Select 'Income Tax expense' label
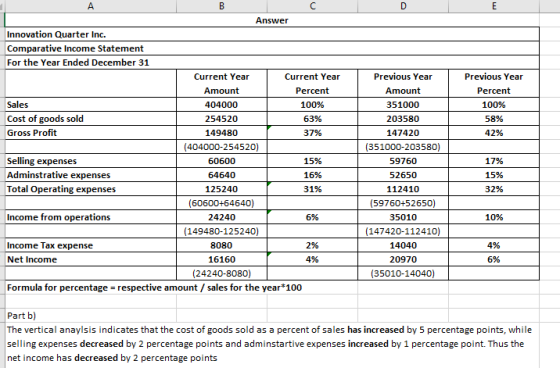 pyautogui.click(x=91, y=245)
